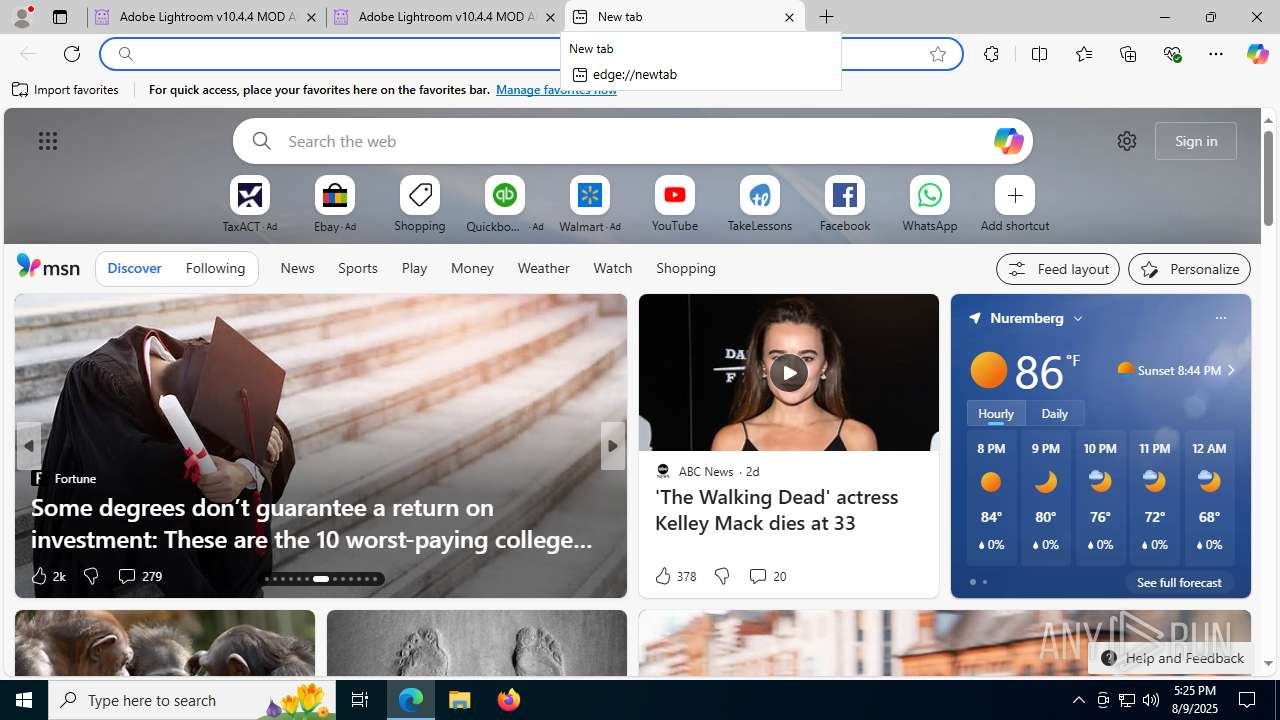Screen dimensions: 1280x720
Task: Open a new tab with plus
Action: click(x=826, y=17)
